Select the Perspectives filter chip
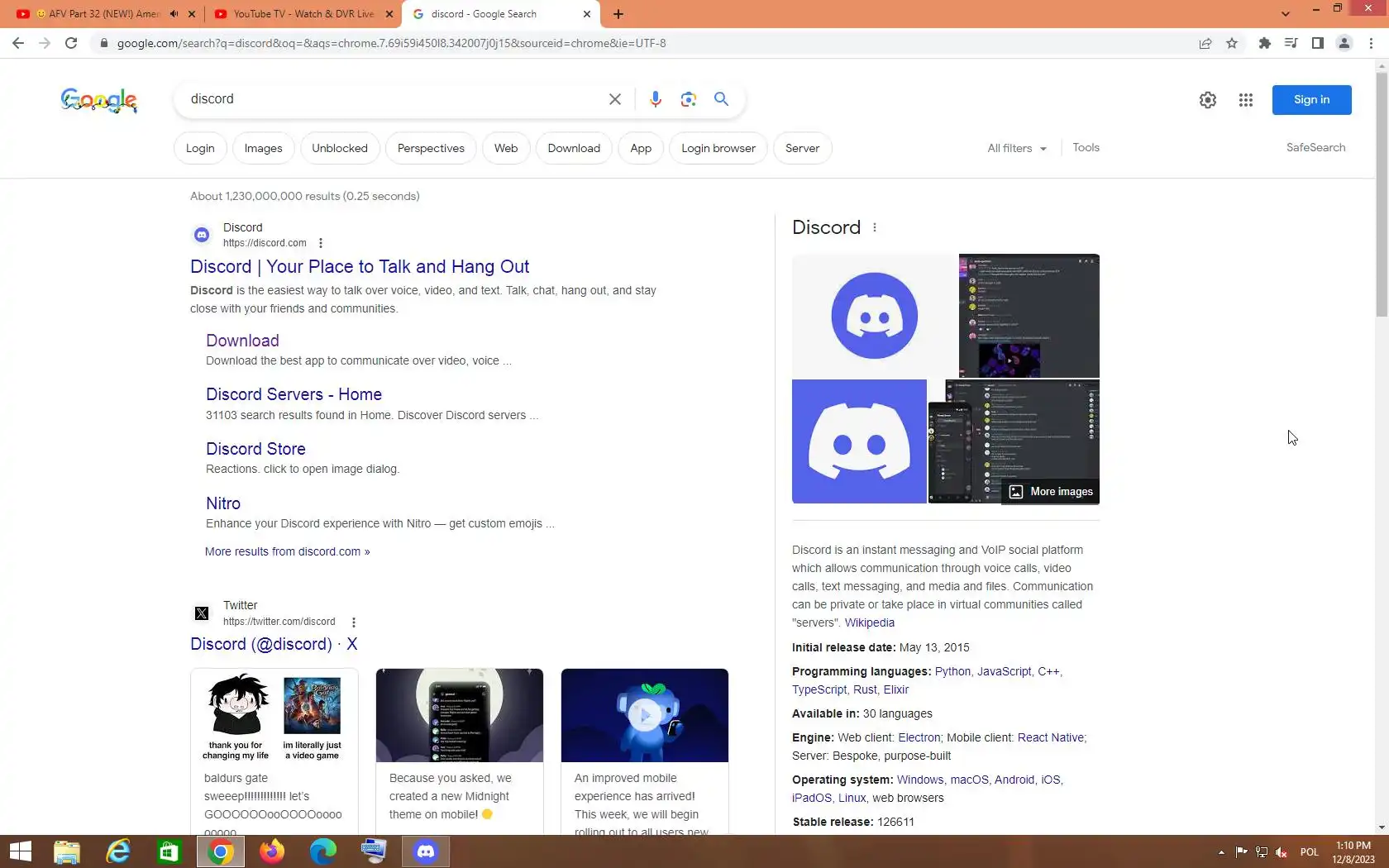This screenshot has width=1389, height=868. tap(431, 148)
